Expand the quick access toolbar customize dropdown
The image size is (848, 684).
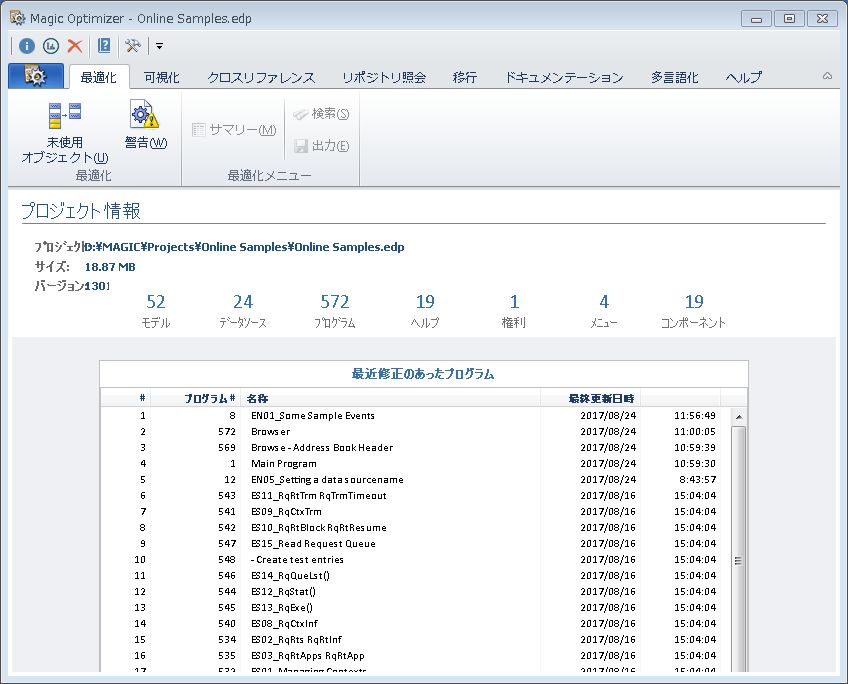(x=159, y=46)
